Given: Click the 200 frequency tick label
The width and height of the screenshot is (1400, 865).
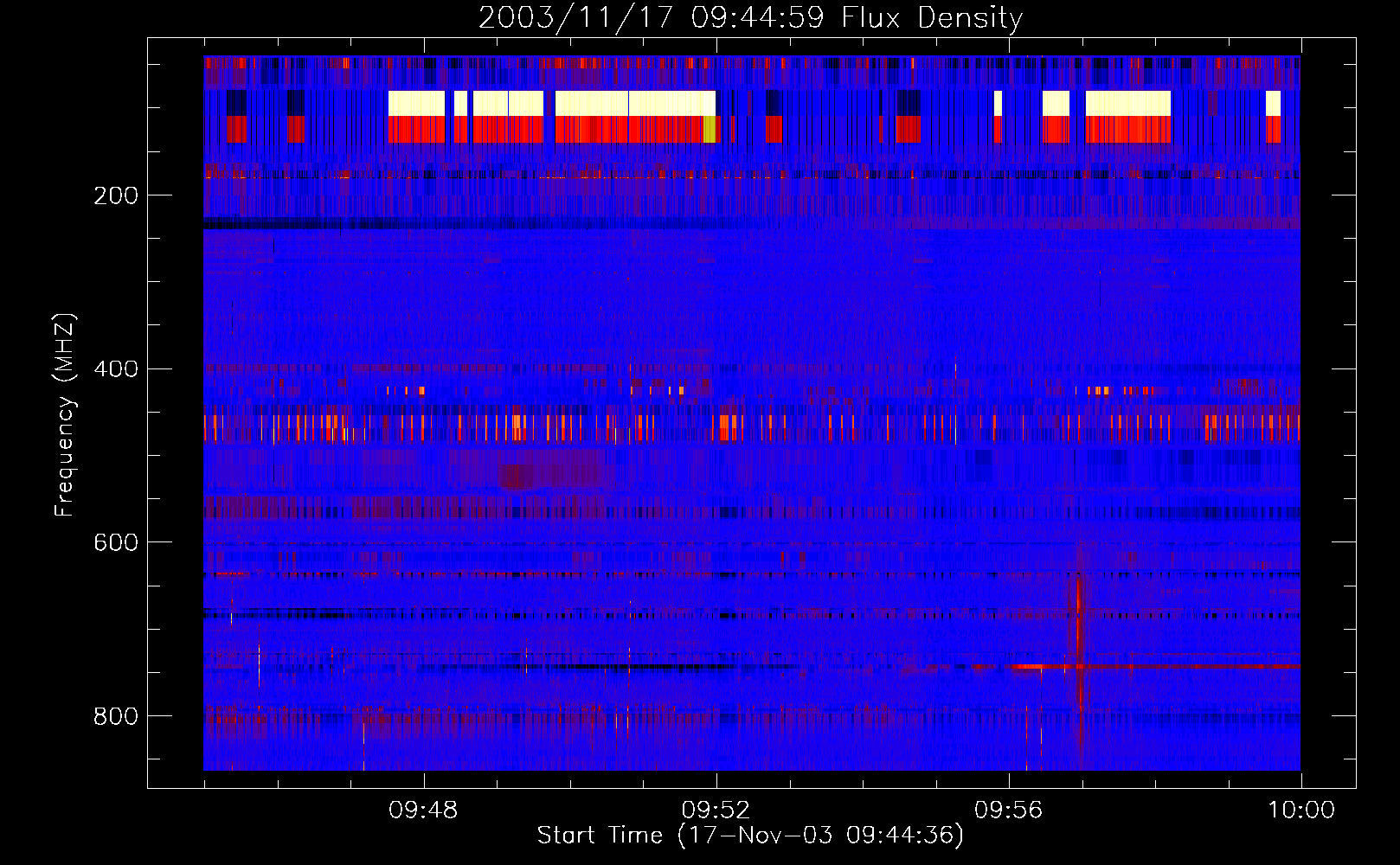Looking at the screenshot, I should [x=116, y=195].
